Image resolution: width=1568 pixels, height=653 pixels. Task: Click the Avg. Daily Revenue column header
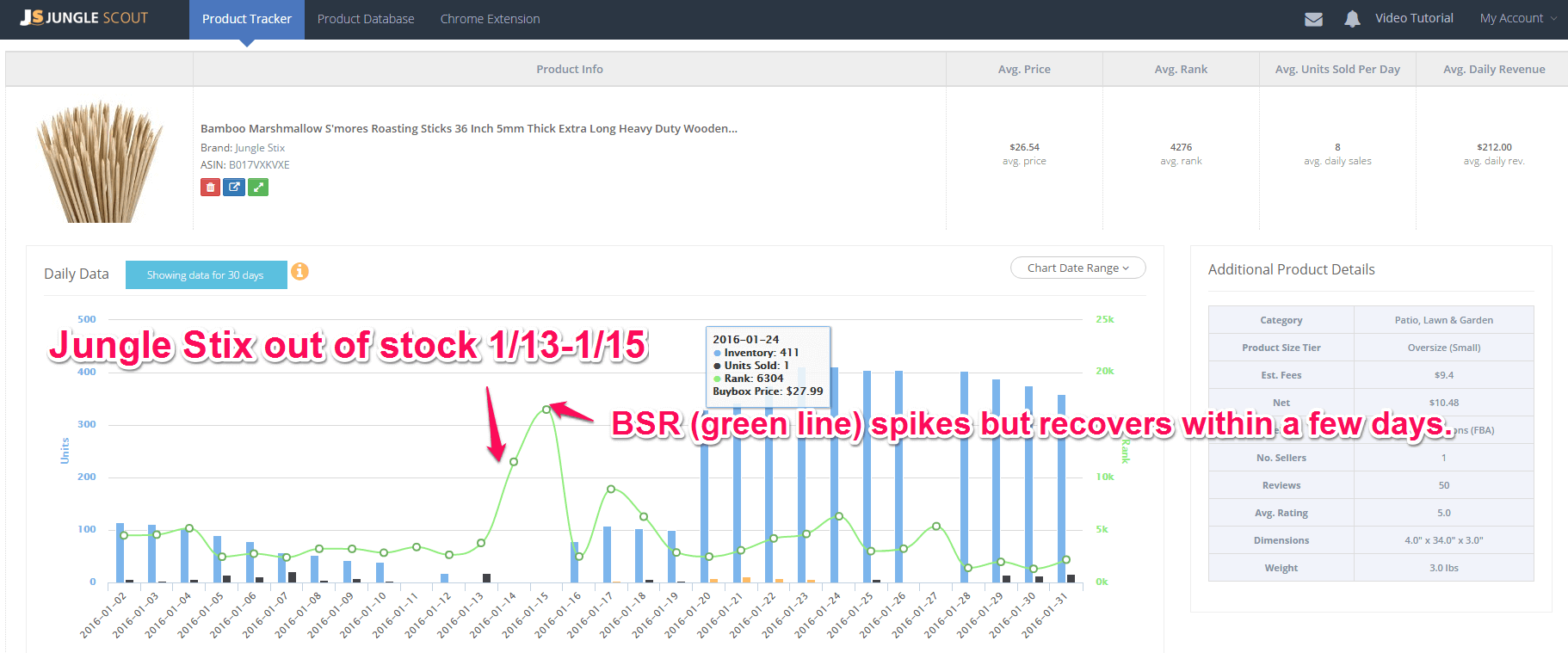pyautogui.click(x=1494, y=69)
